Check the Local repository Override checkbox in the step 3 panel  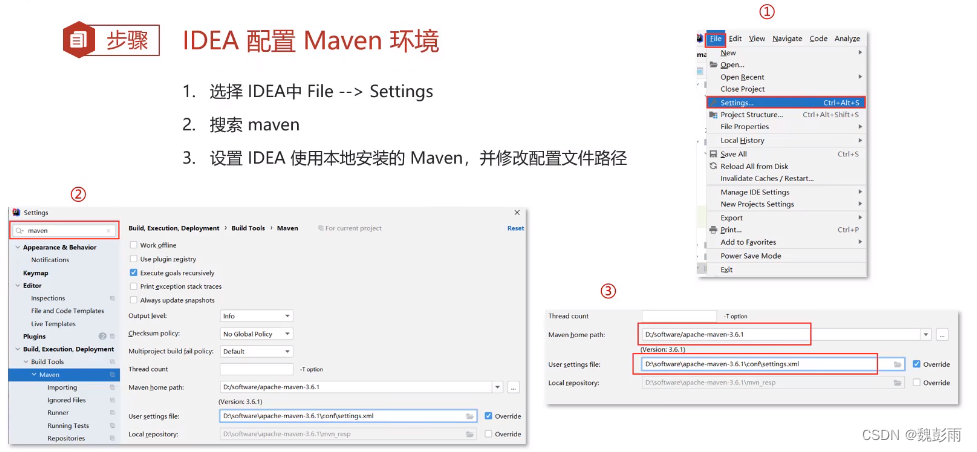[916, 382]
